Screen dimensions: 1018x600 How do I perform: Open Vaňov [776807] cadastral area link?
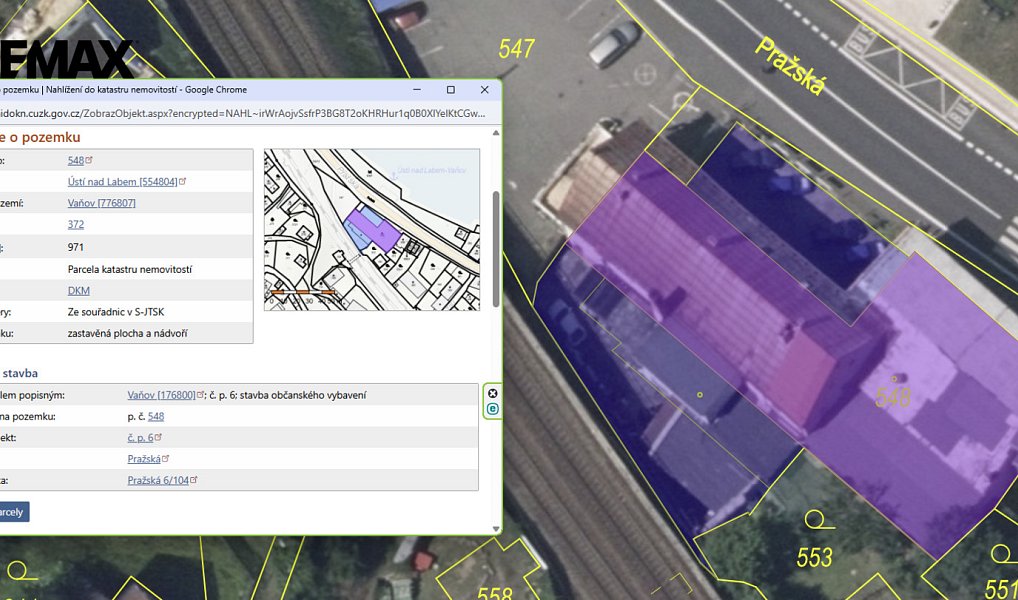point(101,203)
